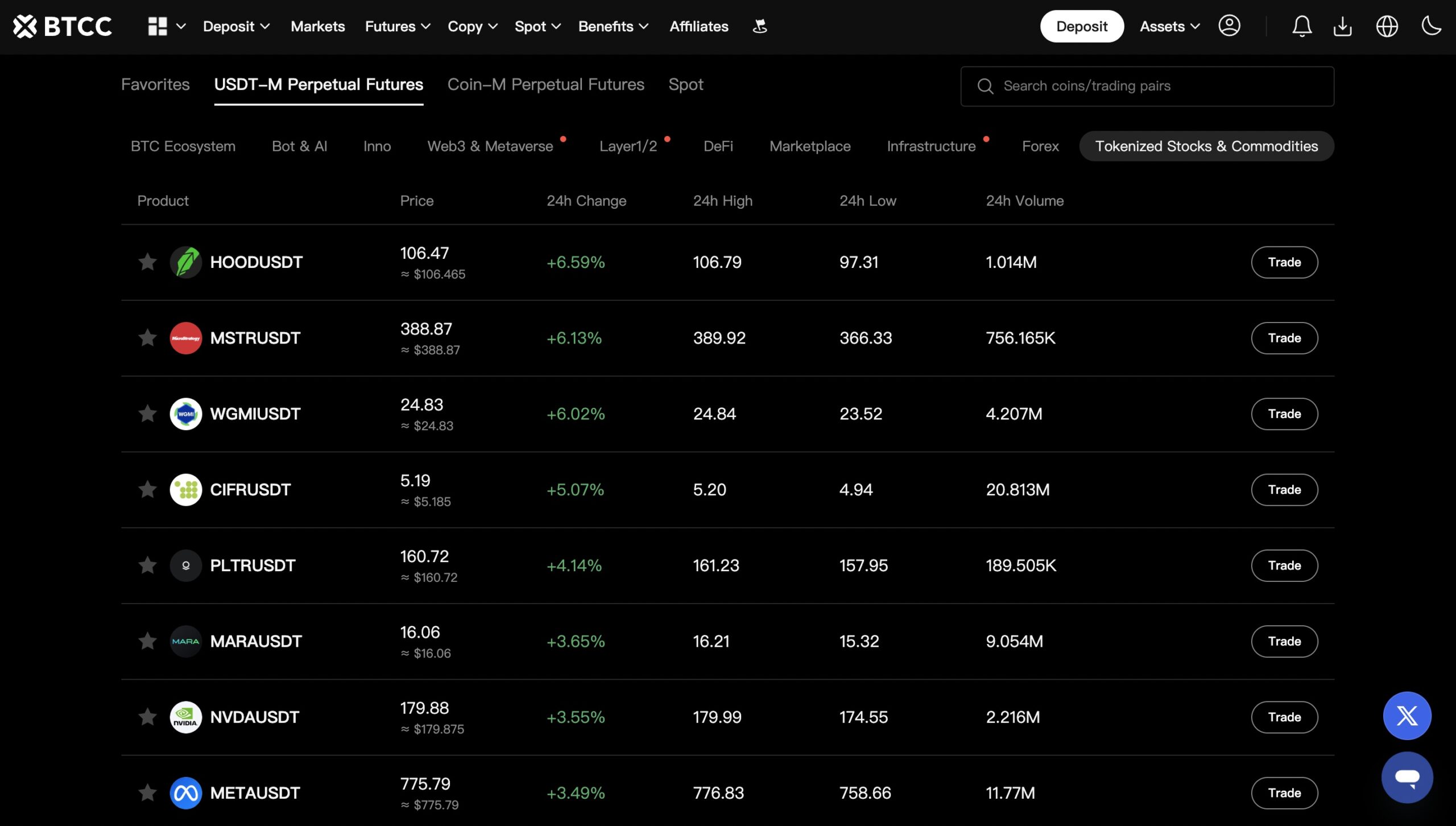Click the search magnifier icon

[985, 86]
